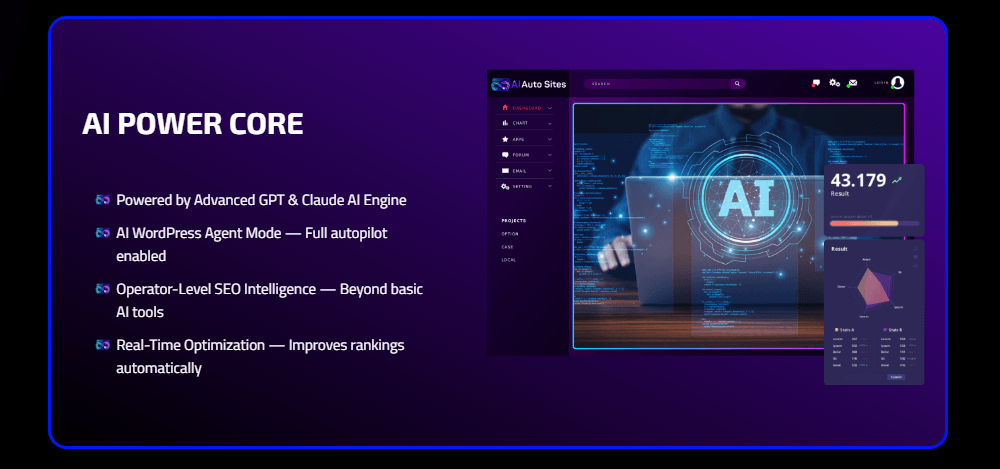The width and height of the screenshot is (1000, 469).
Task: Click the AI POWER CORE heading
Action: click(193, 124)
